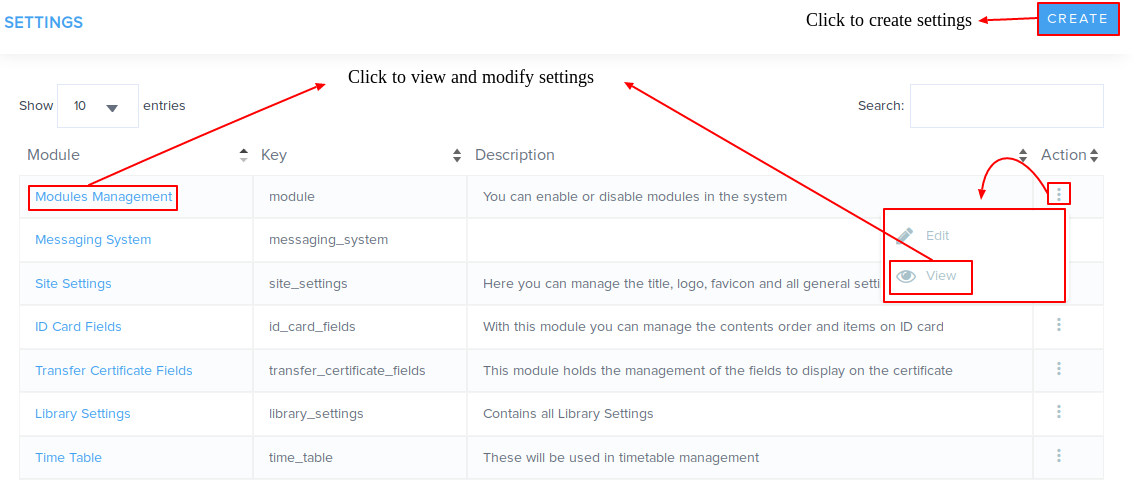
Task: Sort table by Module column arrows
Action: coord(244,156)
